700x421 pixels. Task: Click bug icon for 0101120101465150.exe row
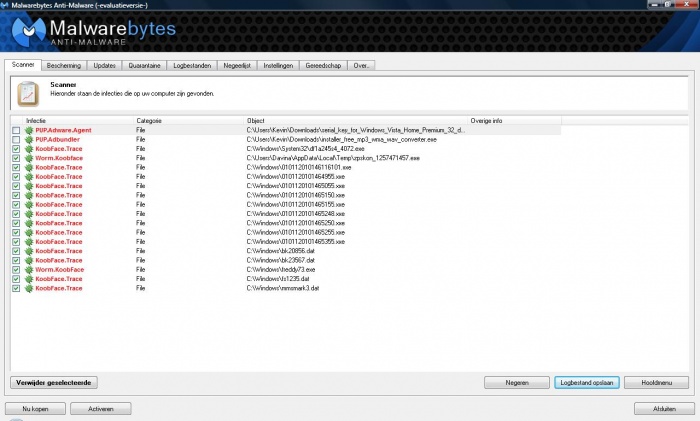(x=29, y=196)
